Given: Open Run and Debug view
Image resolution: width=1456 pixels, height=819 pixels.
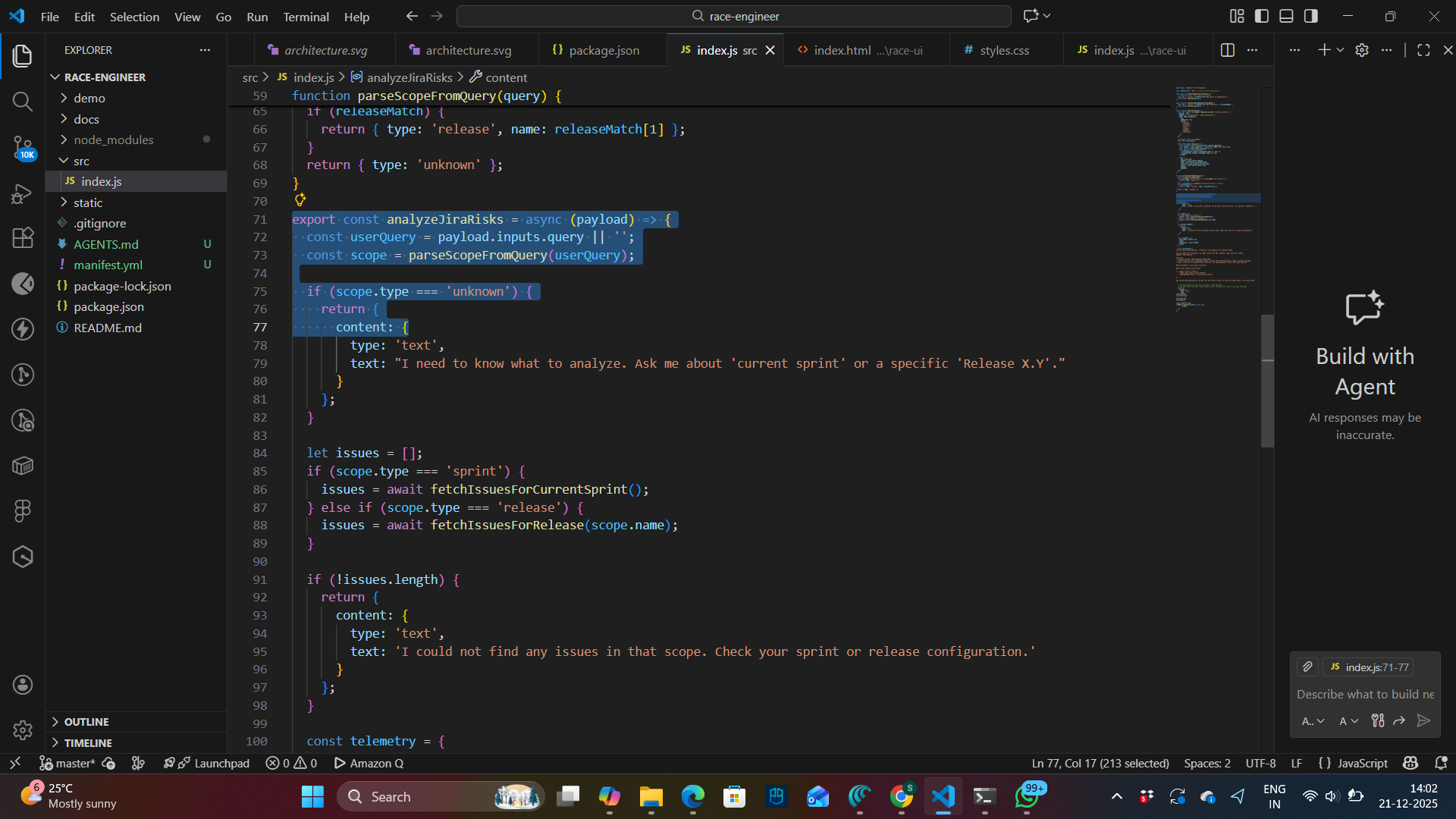Looking at the screenshot, I should click(23, 193).
